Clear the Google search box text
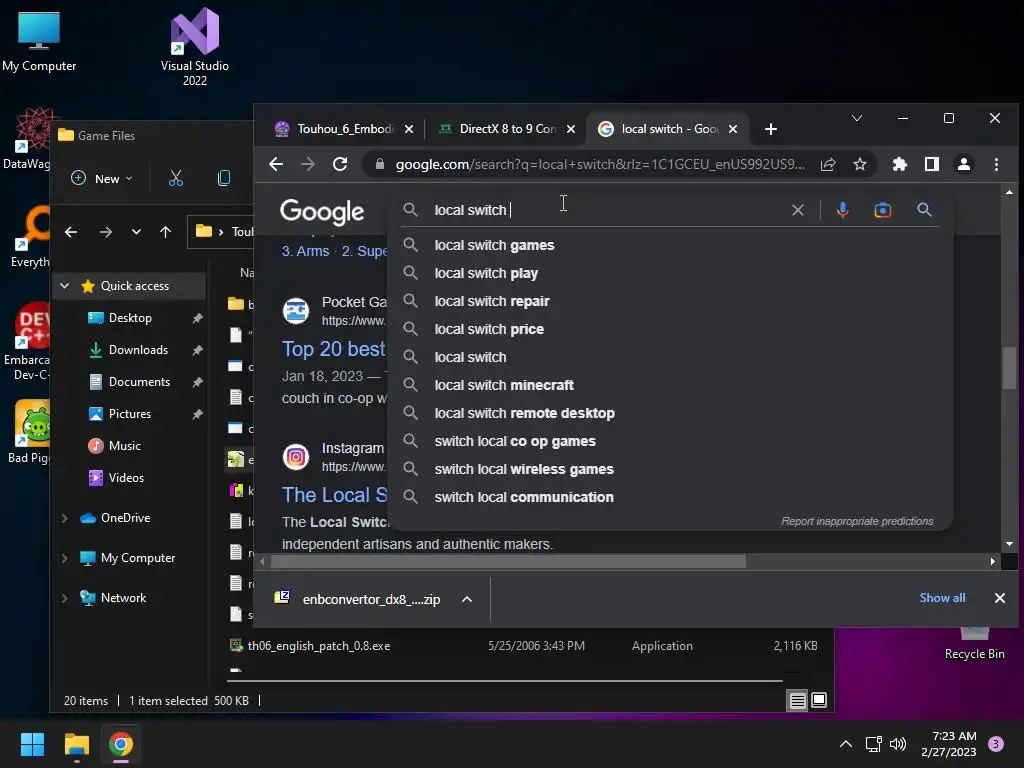The width and height of the screenshot is (1024, 768). pyautogui.click(x=797, y=210)
